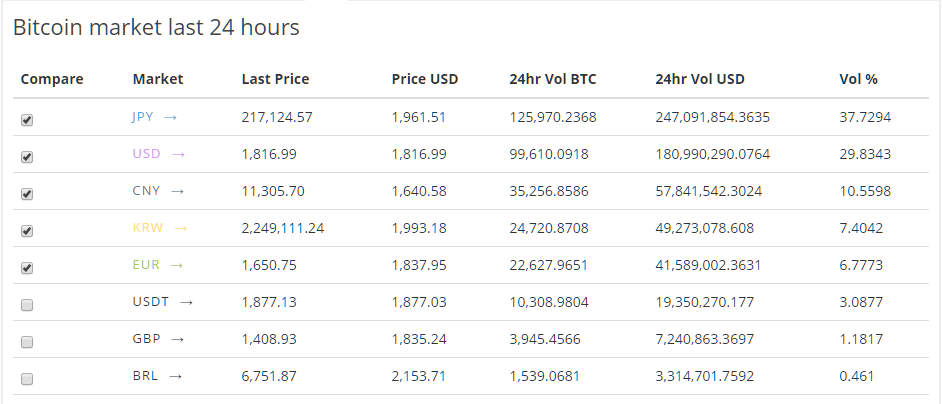
Task: Click the green arrow next to EUR
Action: point(177,265)
